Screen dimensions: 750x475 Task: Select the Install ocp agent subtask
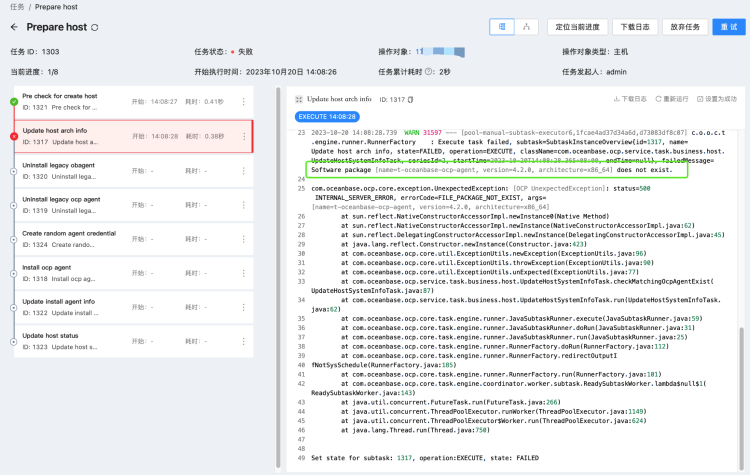coord(133,273)
